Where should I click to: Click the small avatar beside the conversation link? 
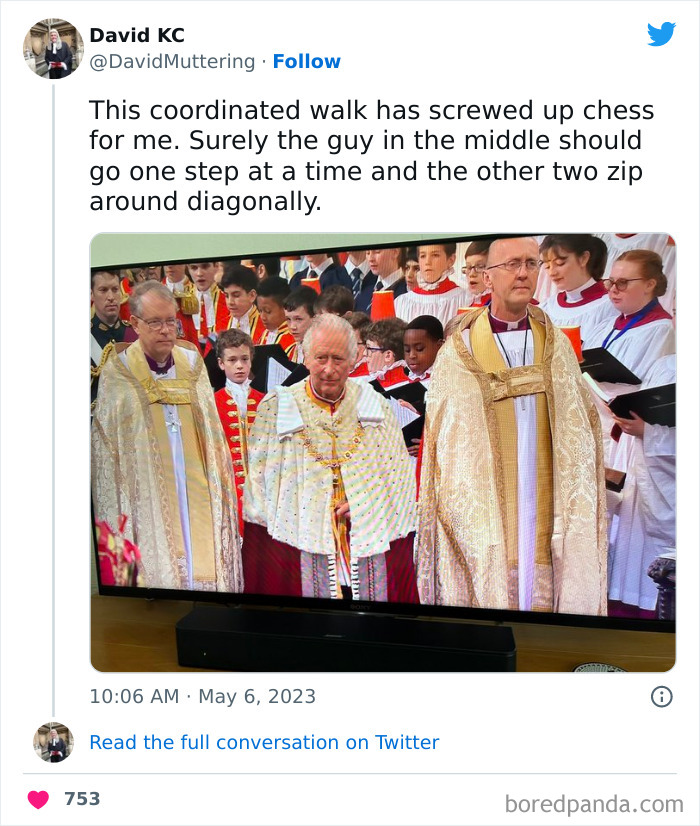(x=53, y=742)
